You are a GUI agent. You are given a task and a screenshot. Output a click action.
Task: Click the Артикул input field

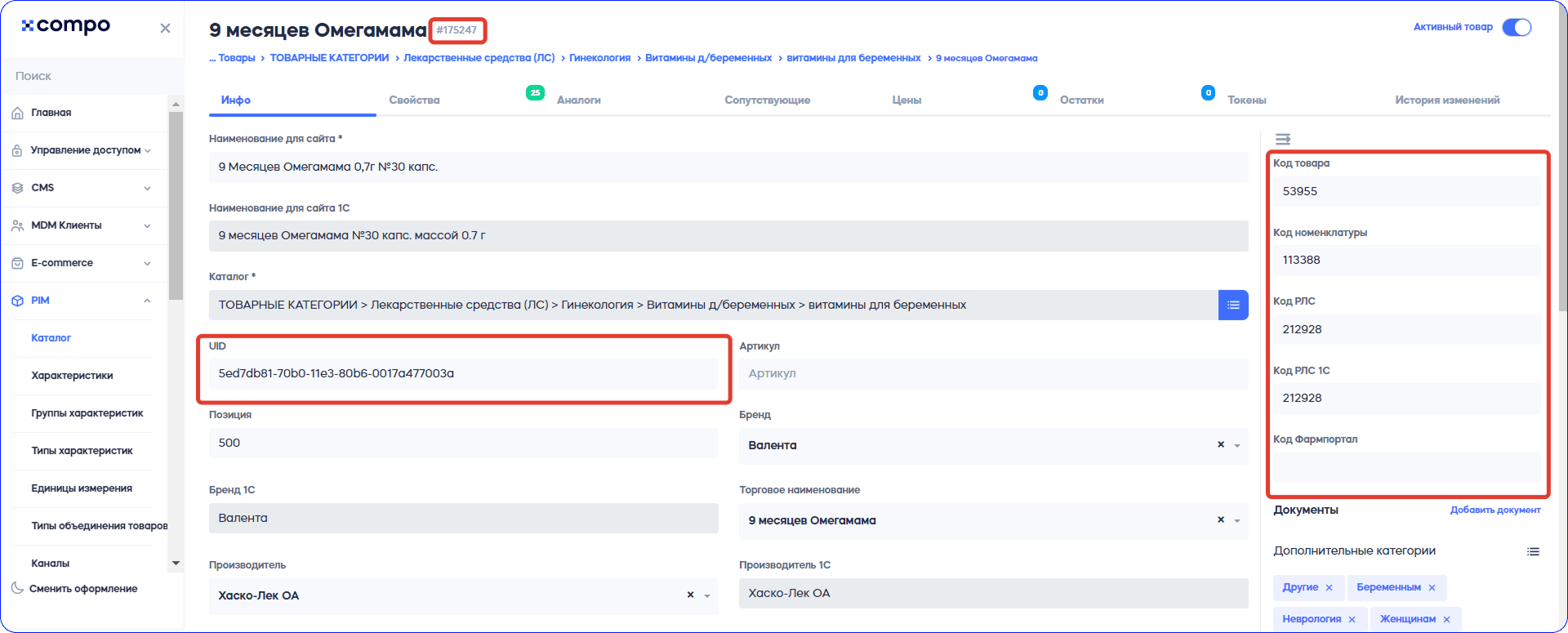click(x=994, y=374)
